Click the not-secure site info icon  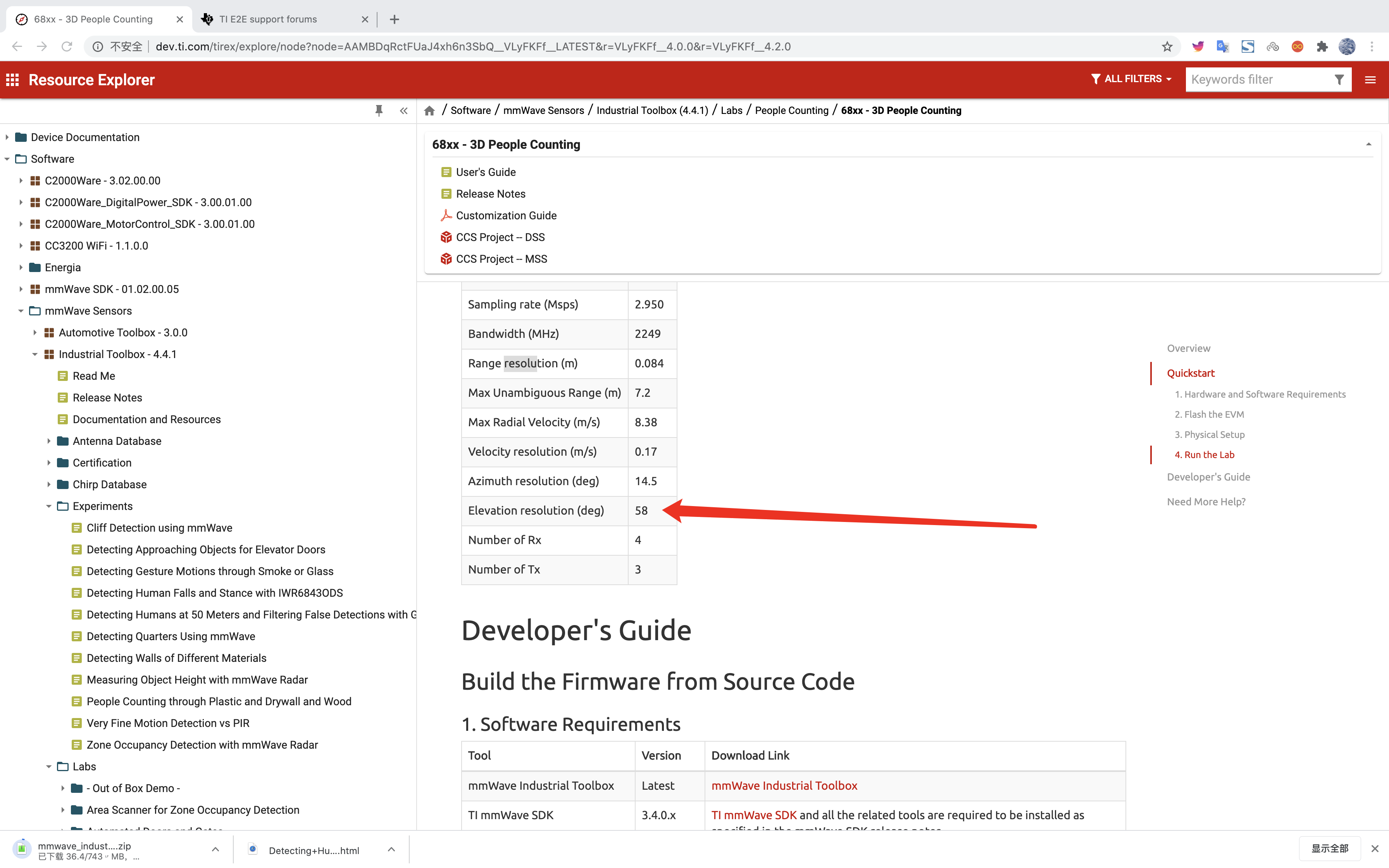coord(98,46)
